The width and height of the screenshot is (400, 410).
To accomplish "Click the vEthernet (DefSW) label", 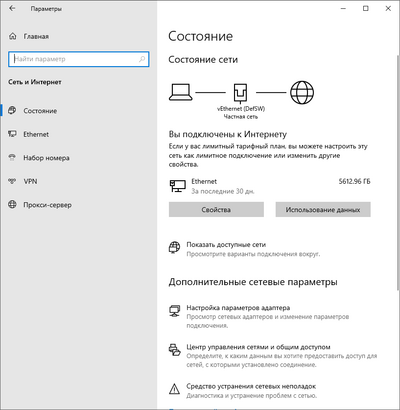I will 241,109.
